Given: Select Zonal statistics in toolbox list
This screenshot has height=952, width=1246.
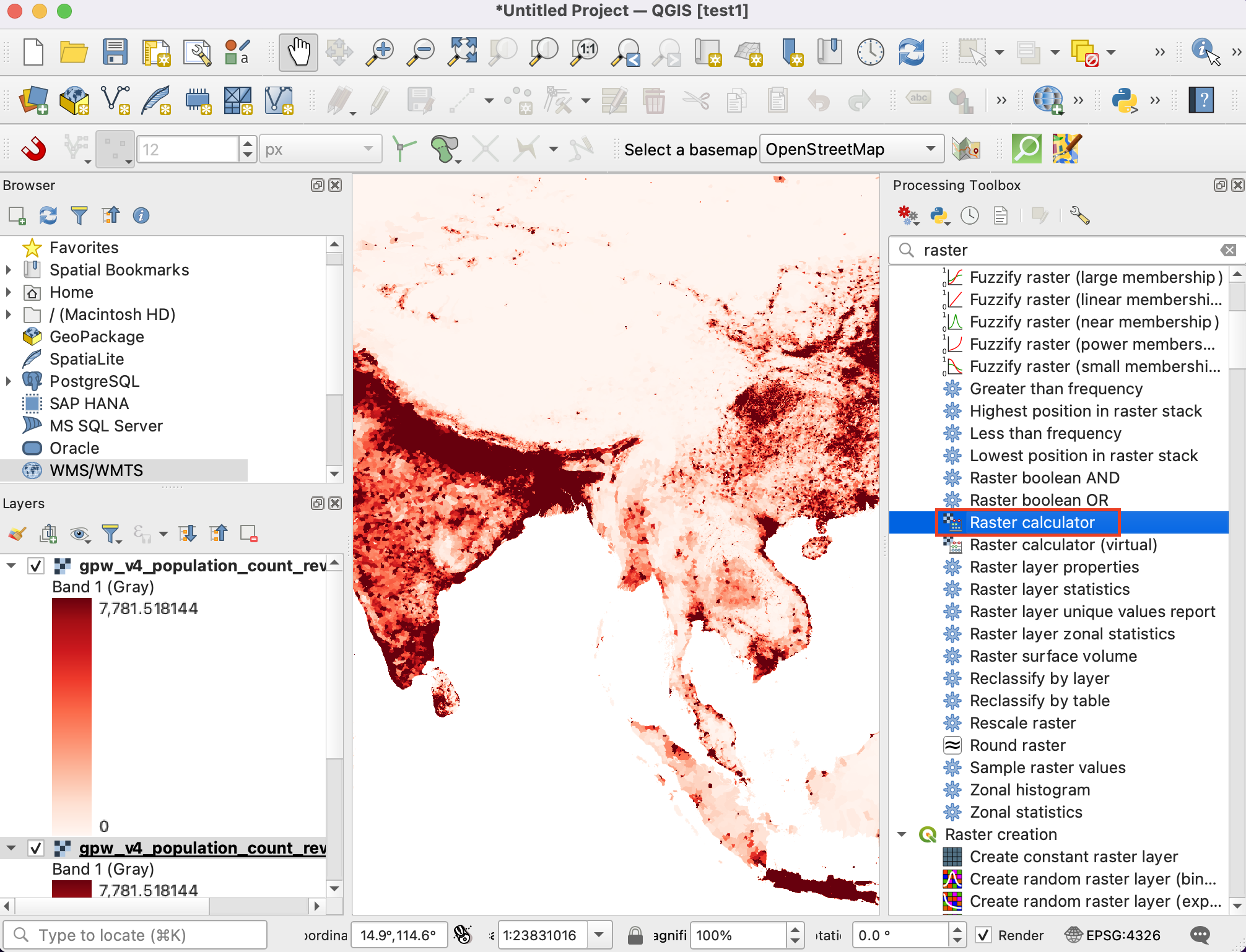Looking at the screenshot, I should click(1026, 812).
